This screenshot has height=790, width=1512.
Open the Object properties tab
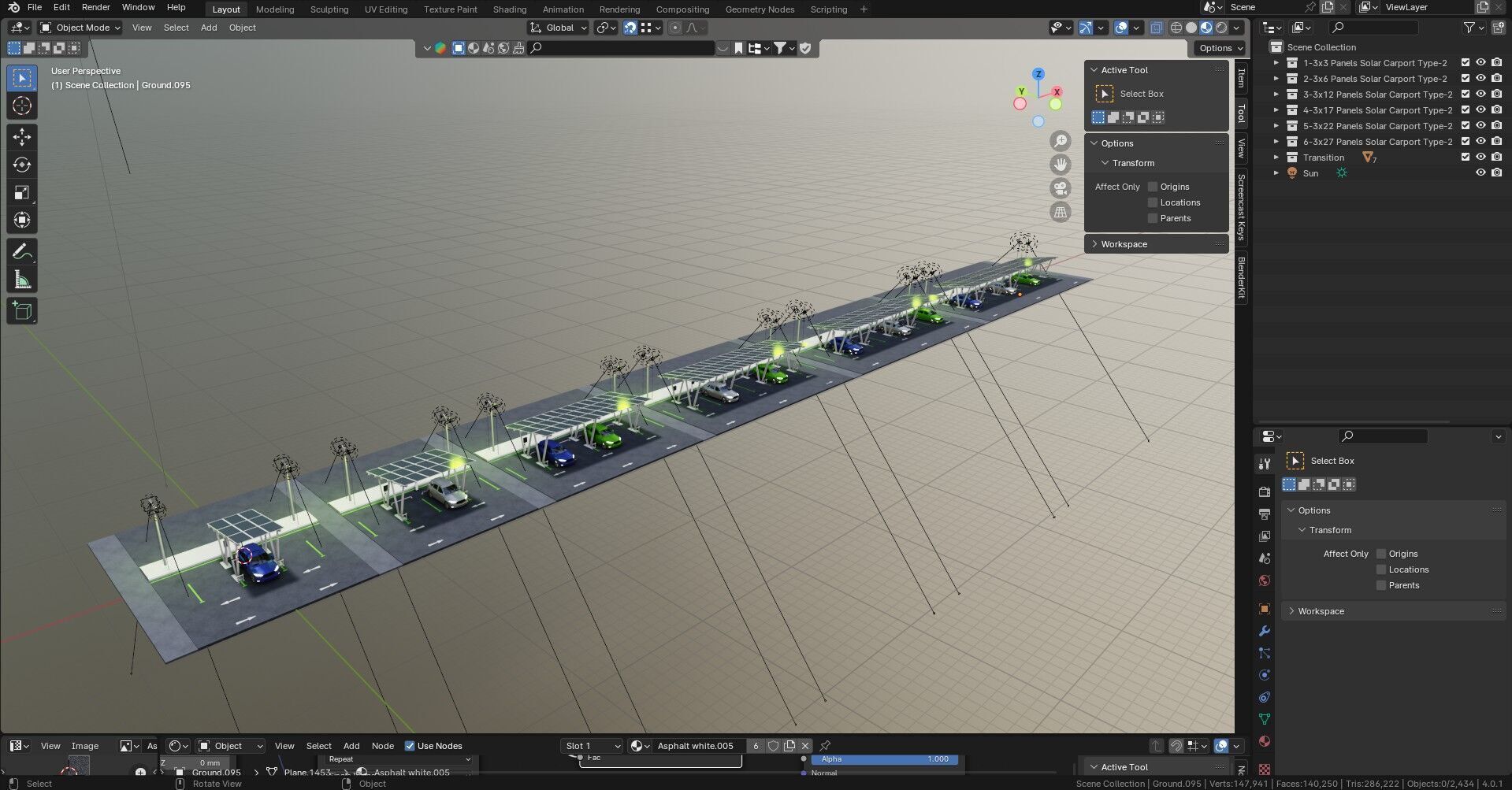tap(1265, 609)
